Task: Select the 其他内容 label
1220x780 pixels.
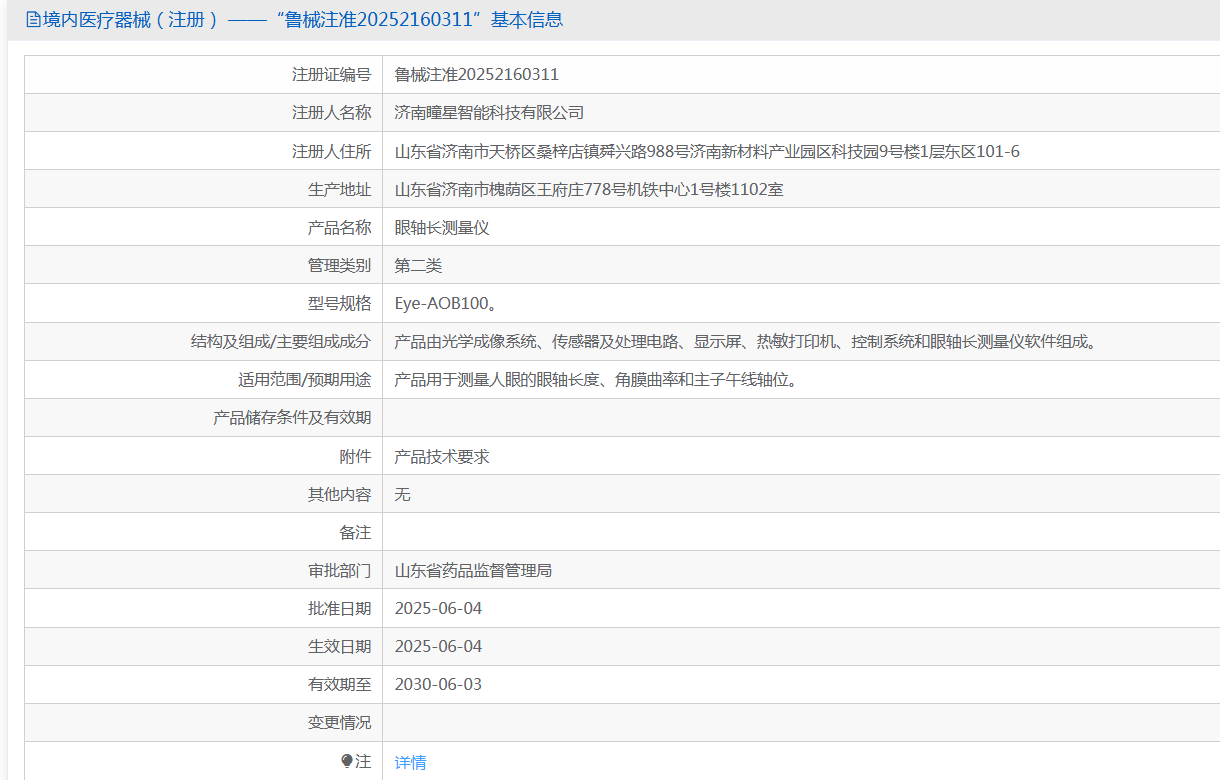Action: click(339, 494)
